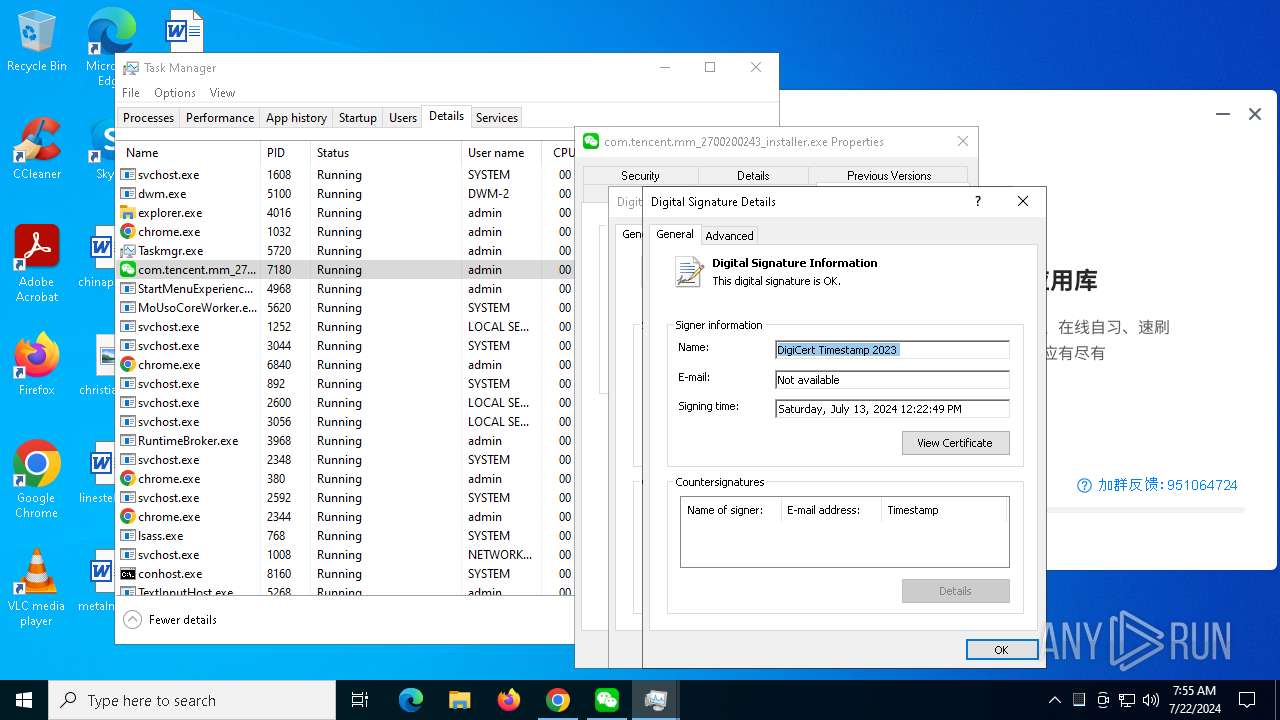Click the Signing time field
Screen dimensions: 1280x720
tap(892, 409)
